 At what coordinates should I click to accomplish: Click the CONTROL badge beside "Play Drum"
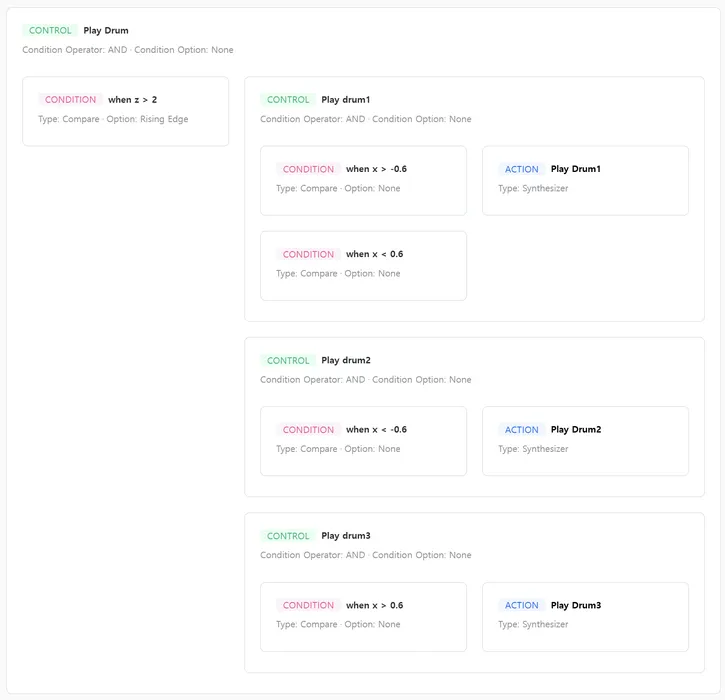(x=50, y=31)
